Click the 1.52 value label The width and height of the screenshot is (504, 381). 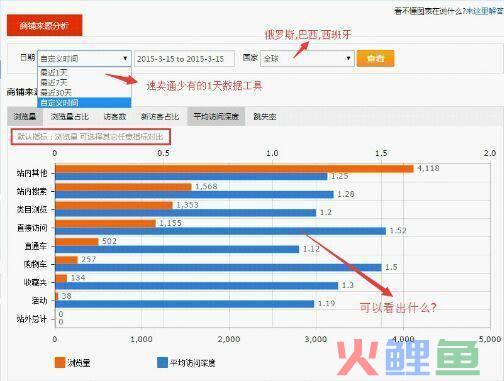(398, 231)
